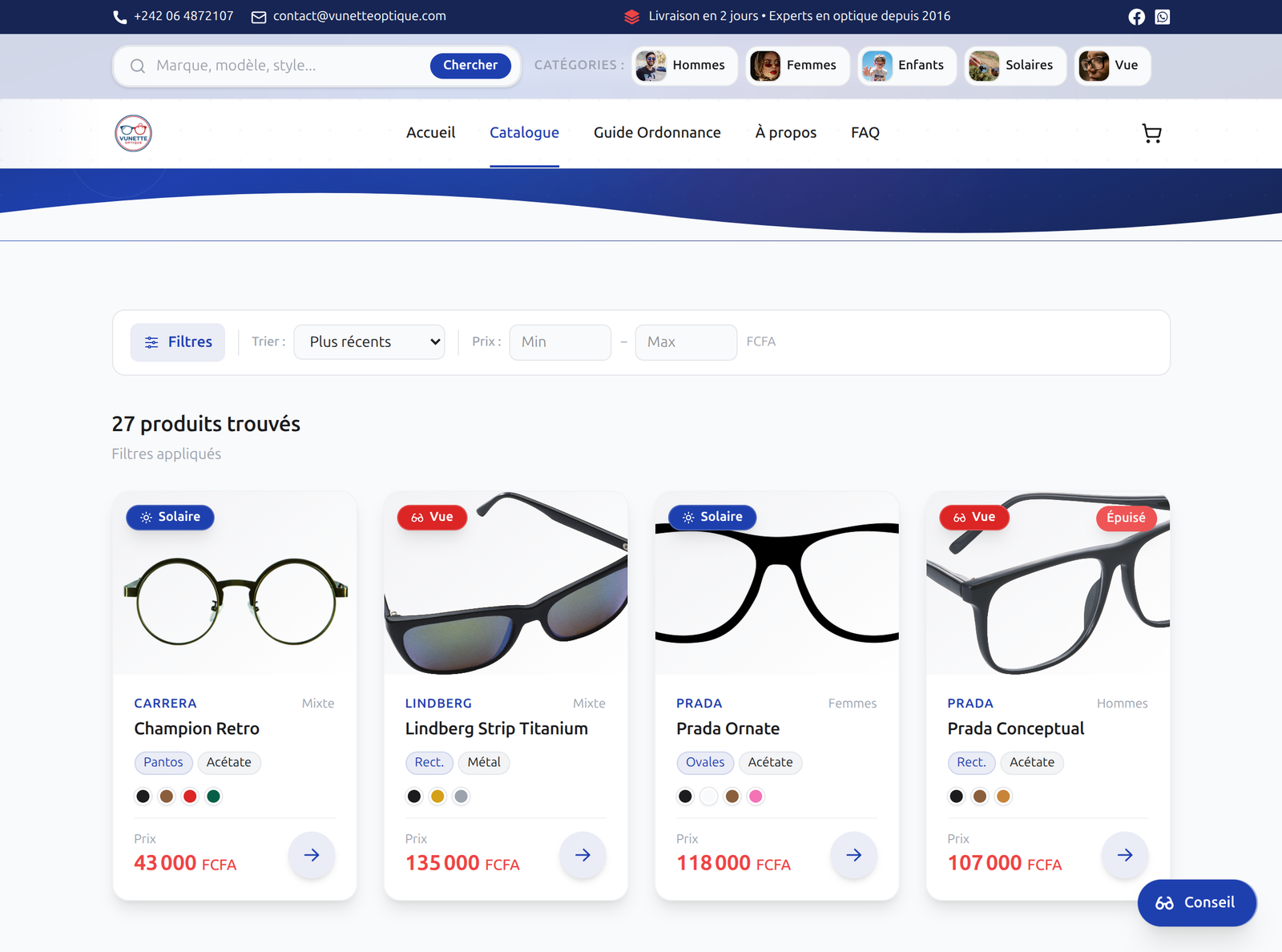This screenshot has height=952, width=1282.
Task: Select black color on Prada Conceptual
Action: click(956, 797)
